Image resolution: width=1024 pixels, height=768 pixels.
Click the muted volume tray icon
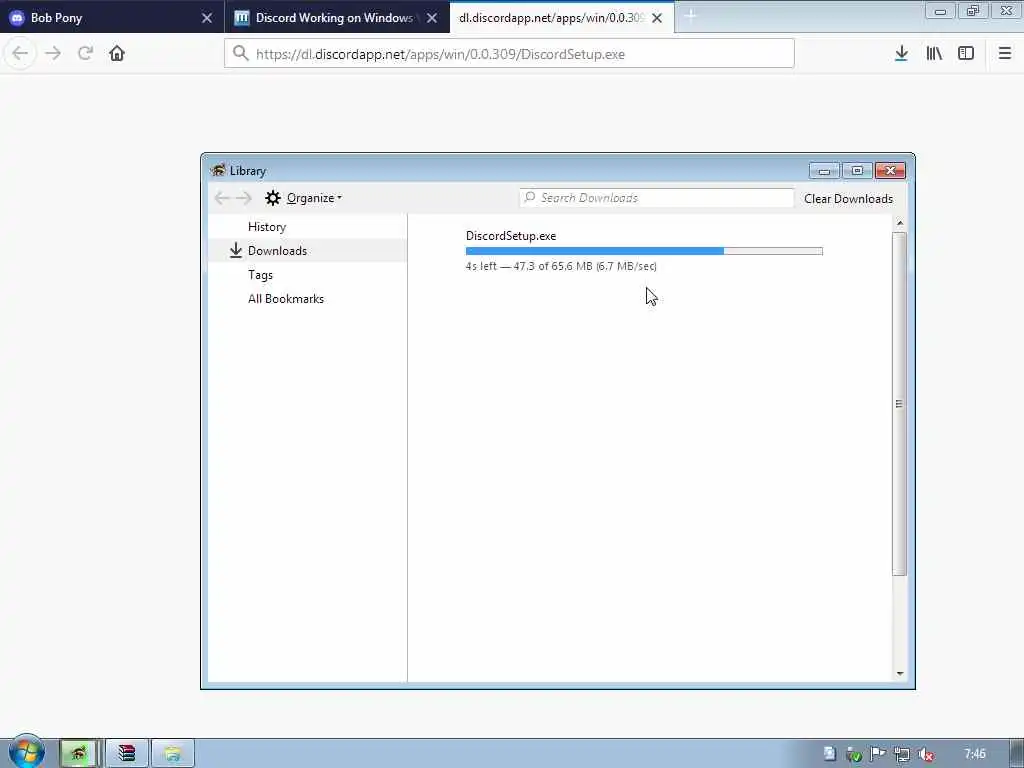click(925, 754)
